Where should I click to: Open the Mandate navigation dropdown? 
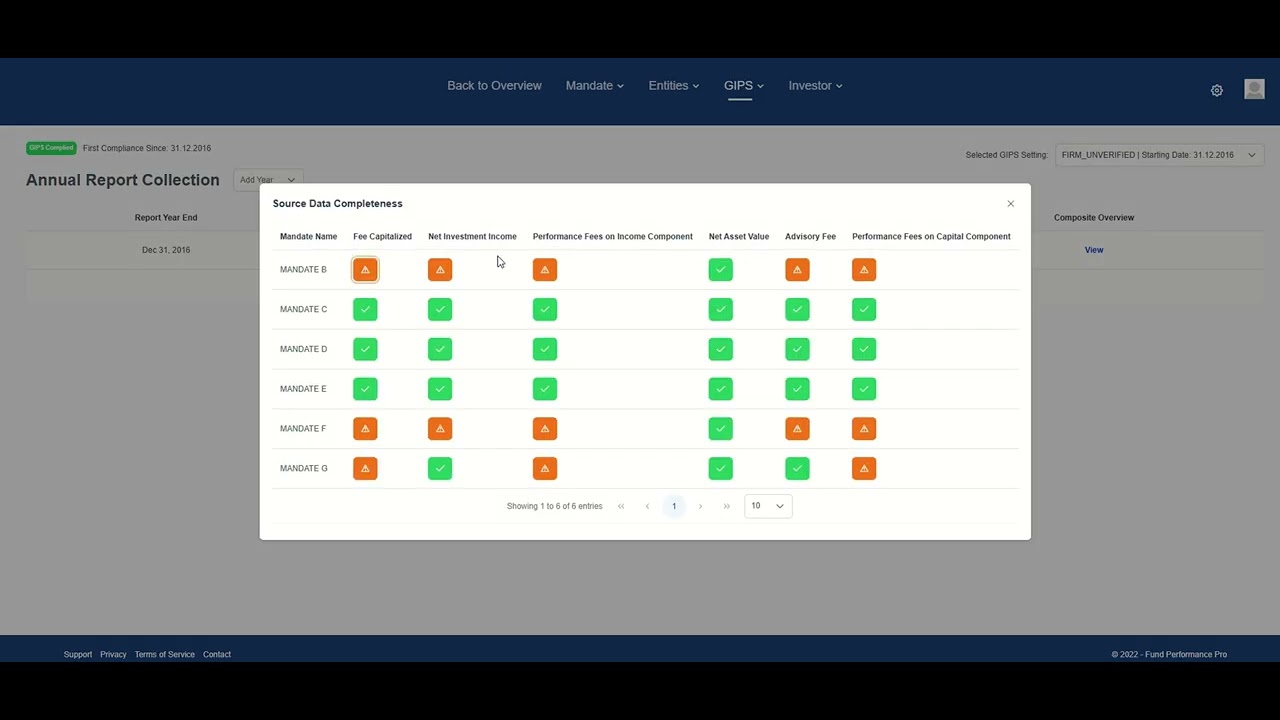(x=595, y=86)
